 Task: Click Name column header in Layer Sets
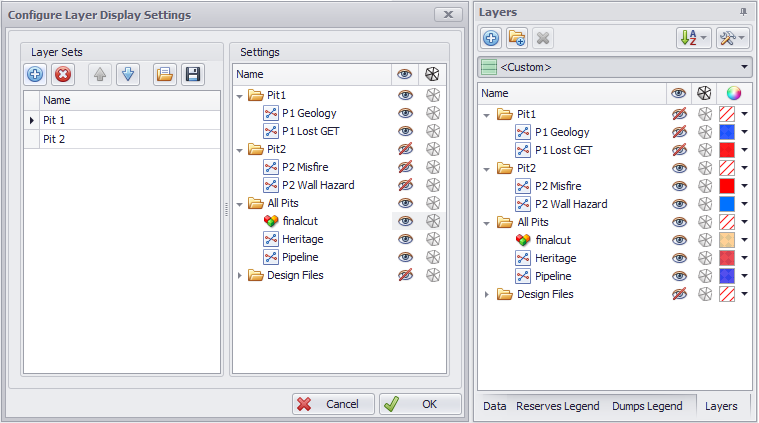130,100
